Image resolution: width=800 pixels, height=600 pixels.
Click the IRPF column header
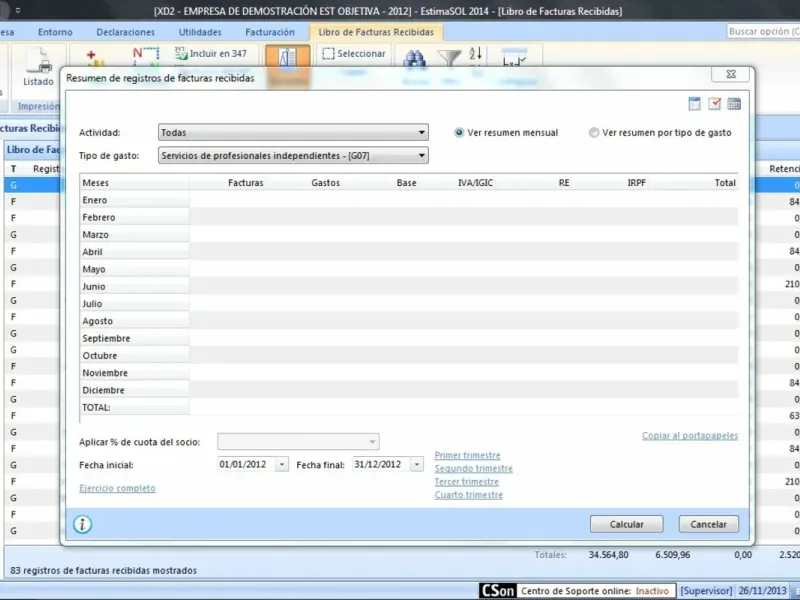(x=637, y=183)
